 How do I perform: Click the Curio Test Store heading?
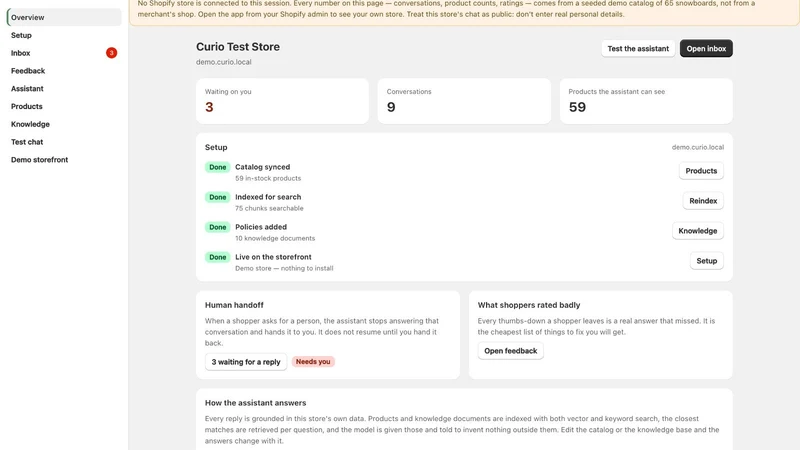238,47
